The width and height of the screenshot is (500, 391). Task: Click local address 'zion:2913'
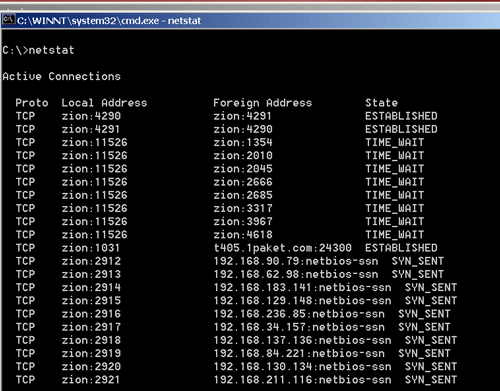[x=91, y=274]
